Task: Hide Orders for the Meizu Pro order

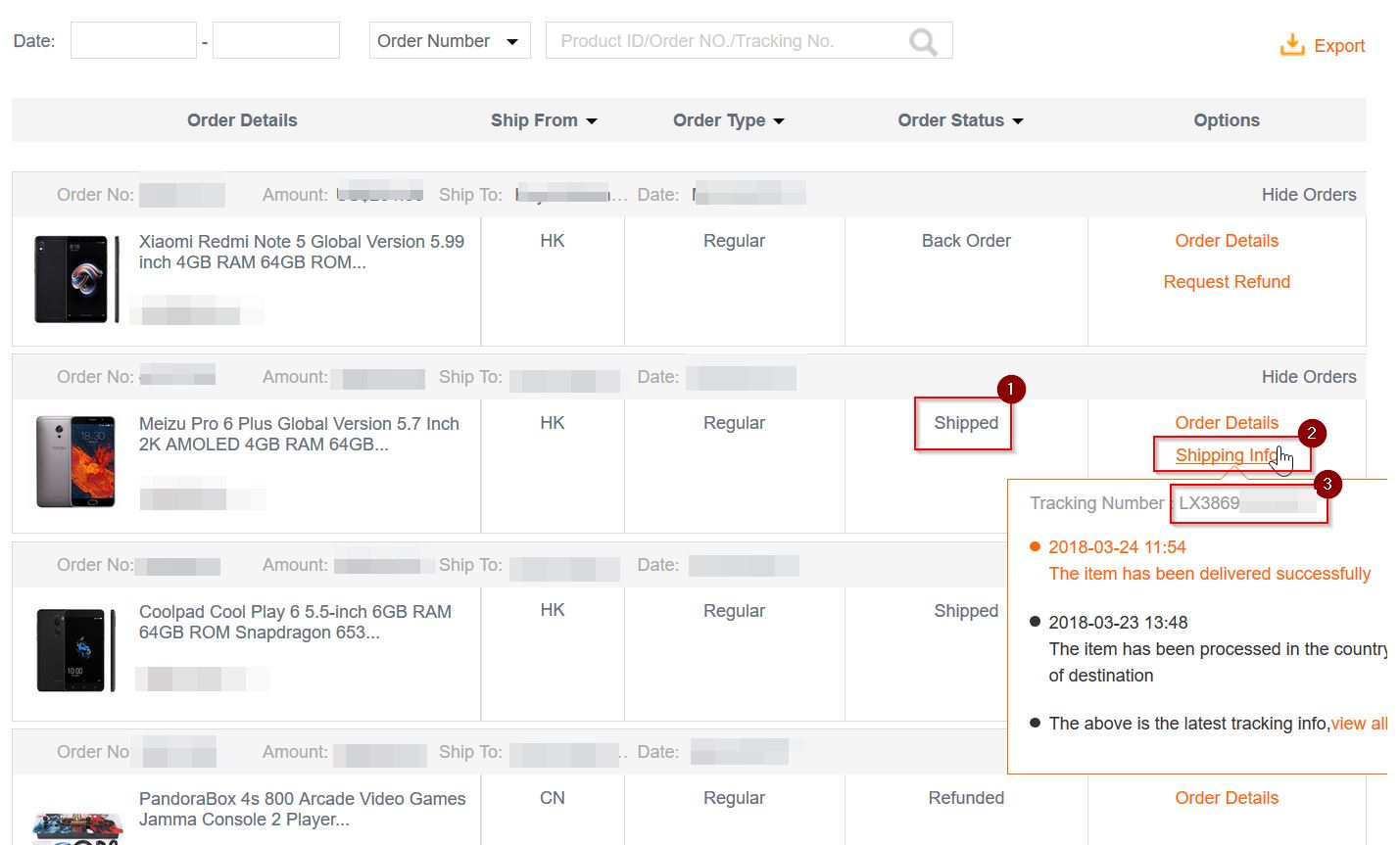Action: [1309, 377]
